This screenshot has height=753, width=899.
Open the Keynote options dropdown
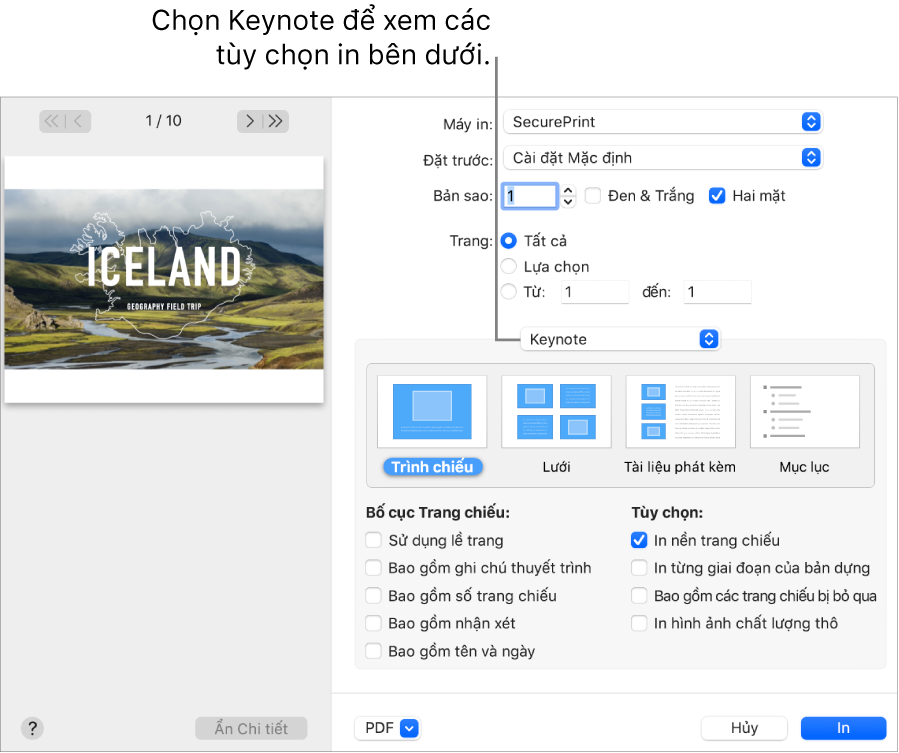pyautogui.click(x=620, y=339)
